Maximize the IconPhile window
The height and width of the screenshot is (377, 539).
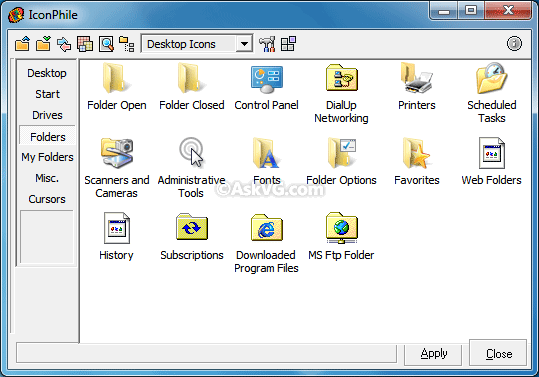click(471, 11)
